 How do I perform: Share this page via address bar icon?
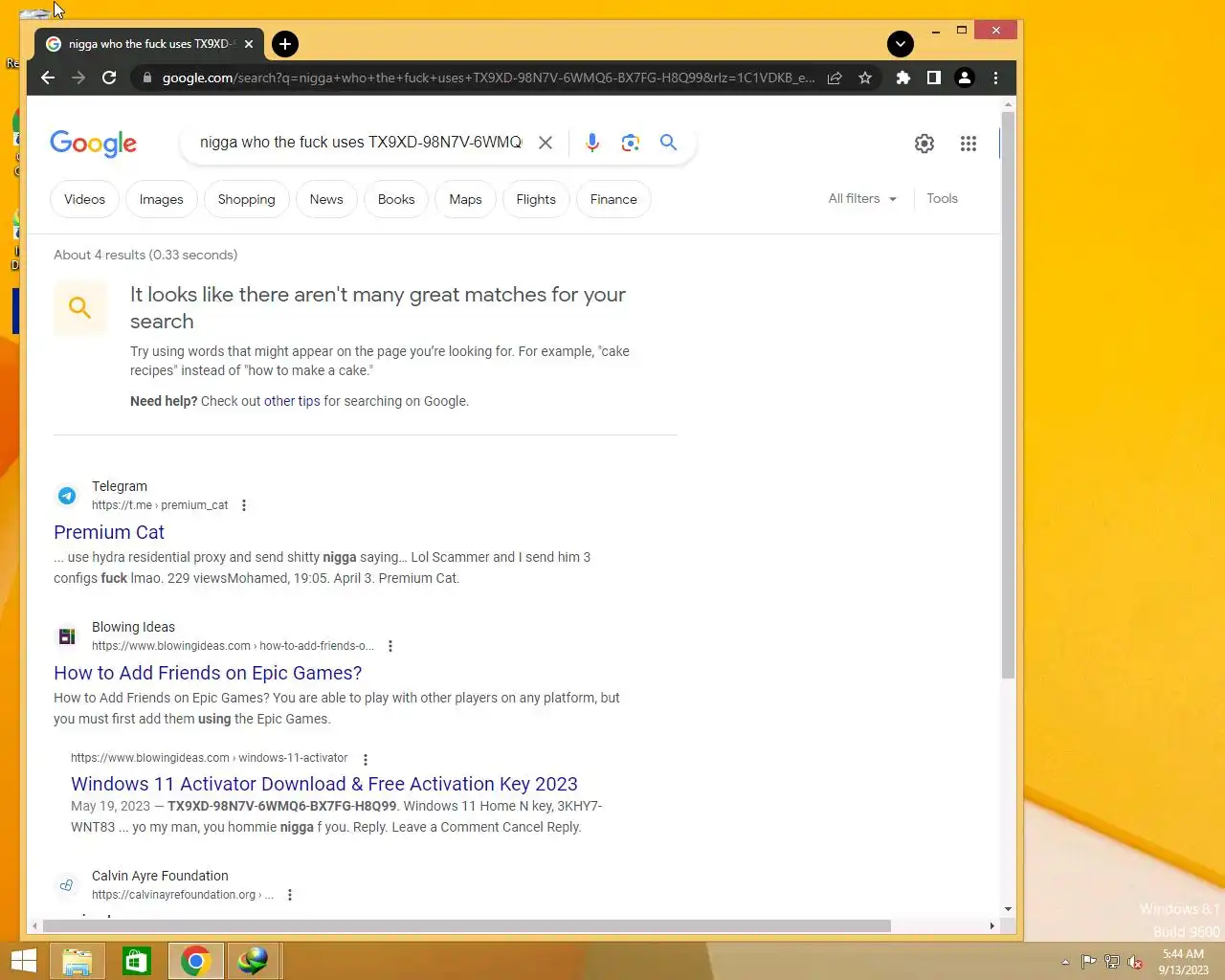tap(835, 78)
